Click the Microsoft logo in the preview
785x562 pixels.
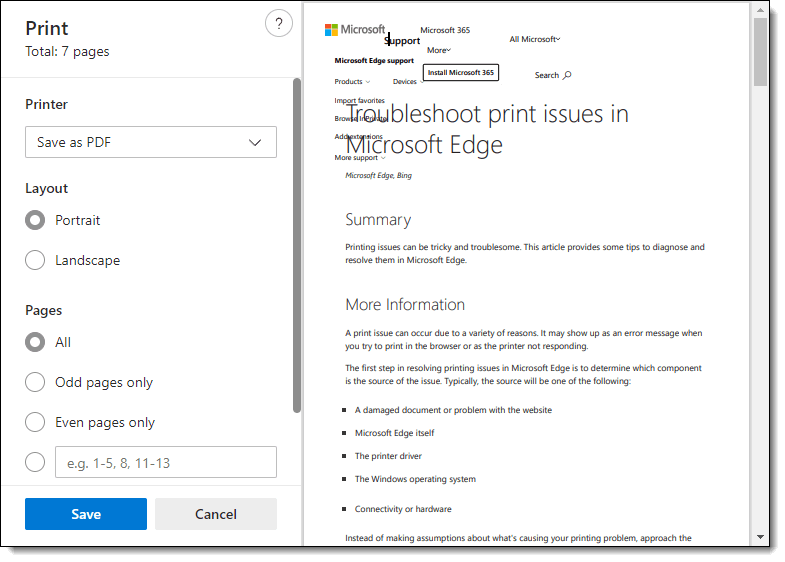[x=355, y=30]
